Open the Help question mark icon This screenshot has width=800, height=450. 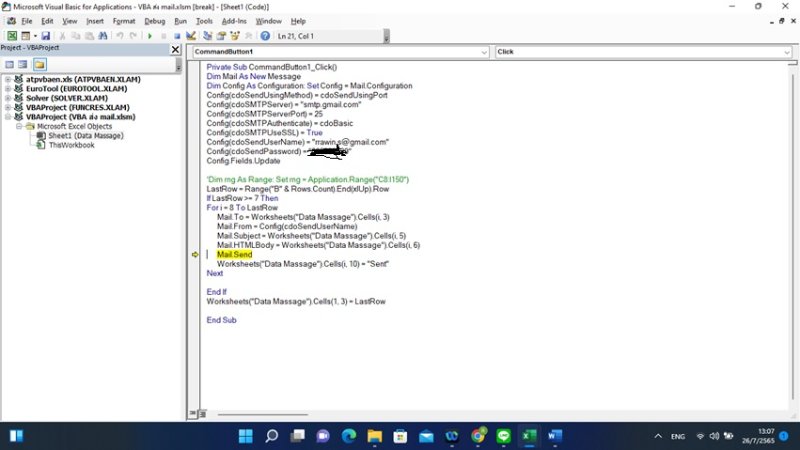265,36
